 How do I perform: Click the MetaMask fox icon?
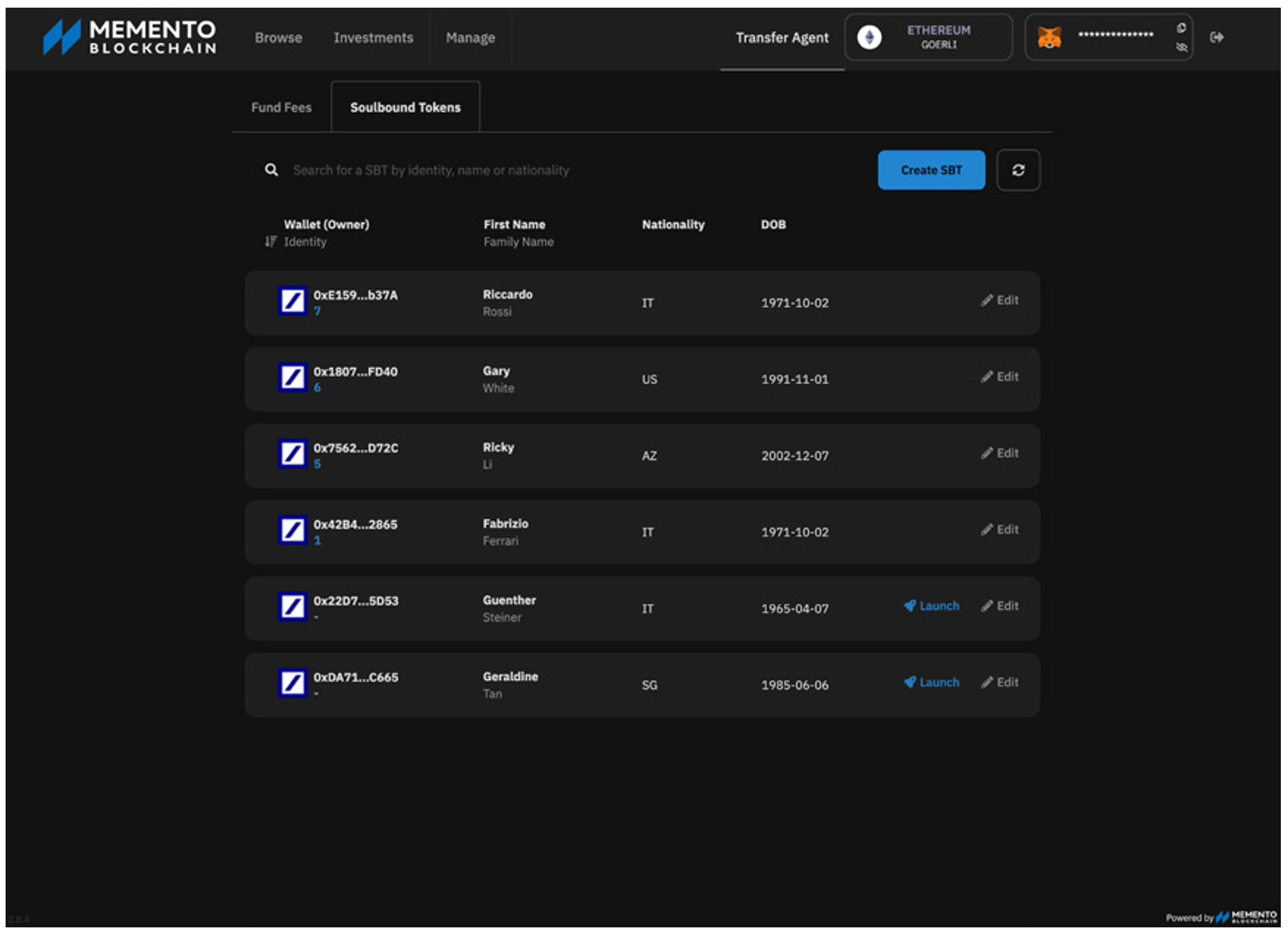(1049, 37)
